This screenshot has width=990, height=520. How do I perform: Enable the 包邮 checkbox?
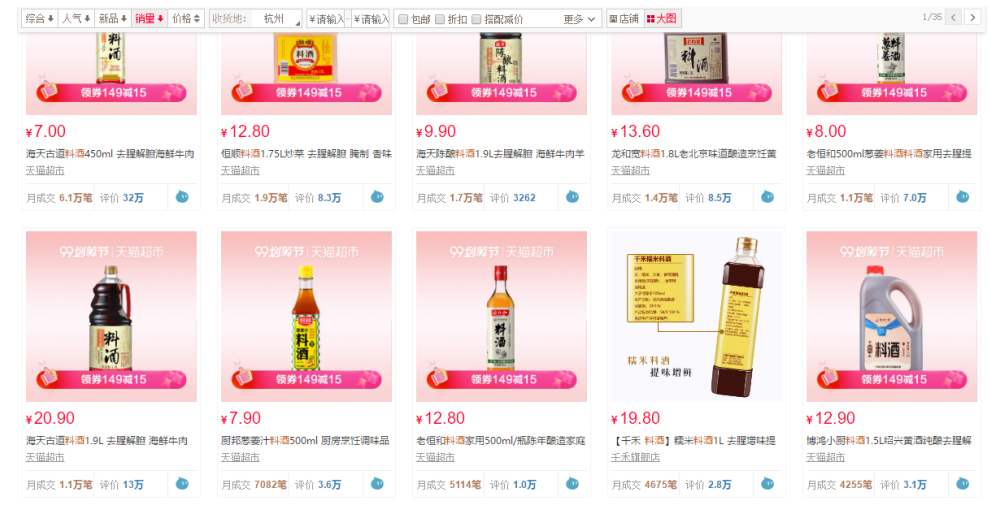pos(403,20)
